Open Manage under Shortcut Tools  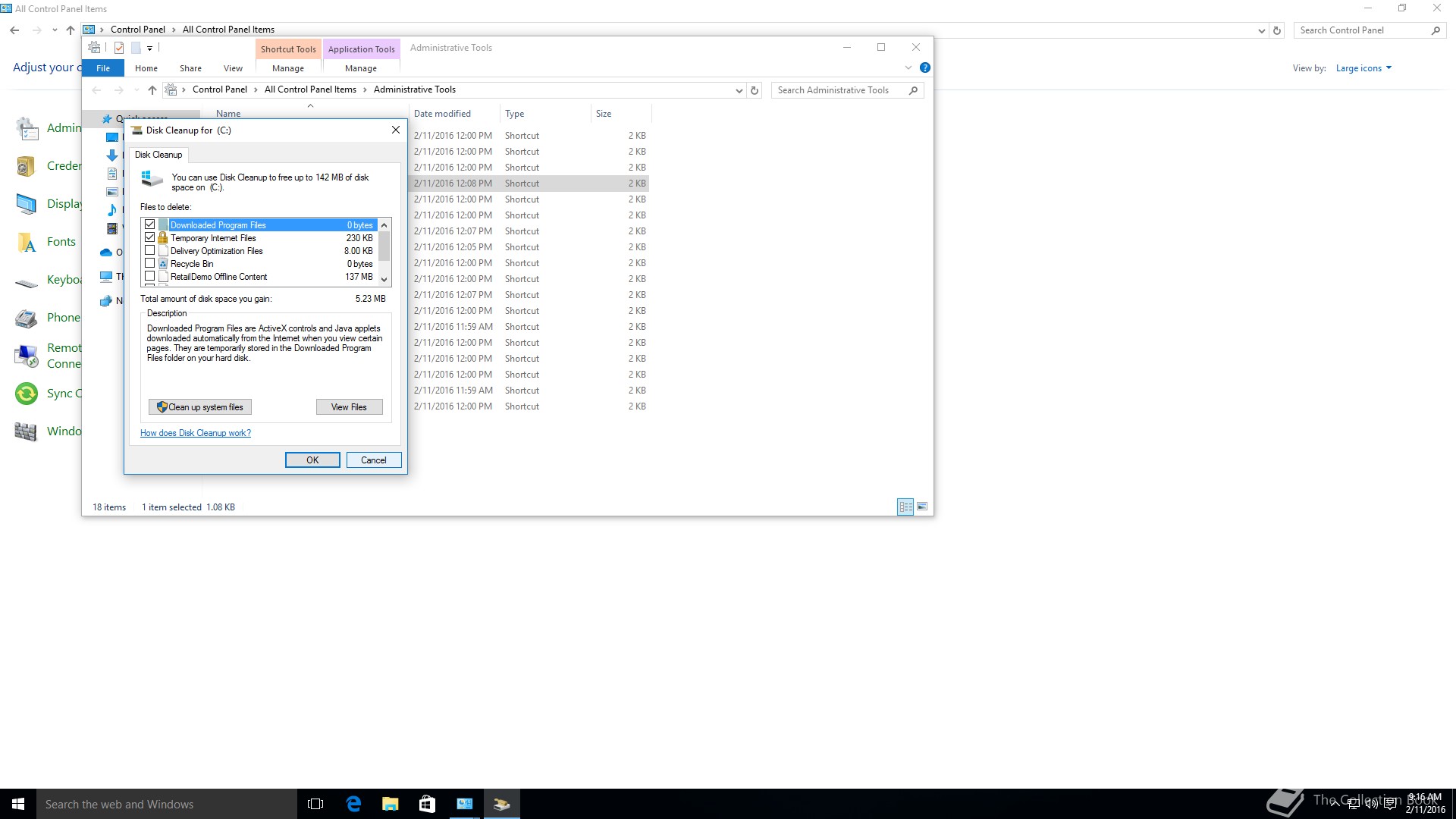coord(288,68)
